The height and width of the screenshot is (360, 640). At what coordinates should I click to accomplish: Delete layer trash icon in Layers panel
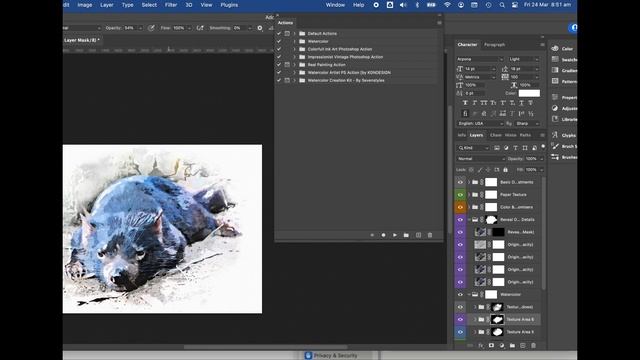click(x=533, y=345)
